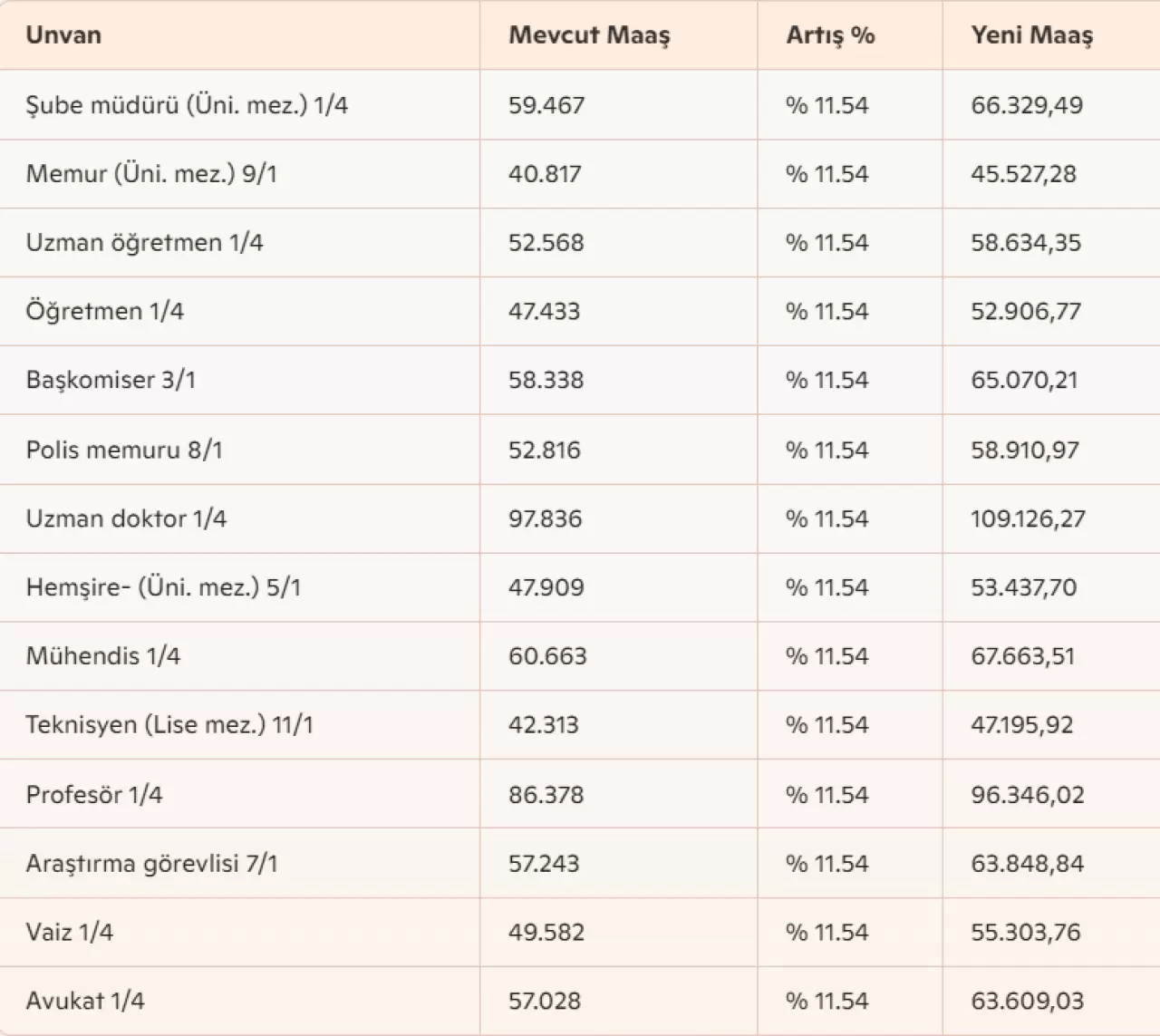
Task: Click '% 11.54' in the Uzman öğretmen row
Action: coord(827,243)
